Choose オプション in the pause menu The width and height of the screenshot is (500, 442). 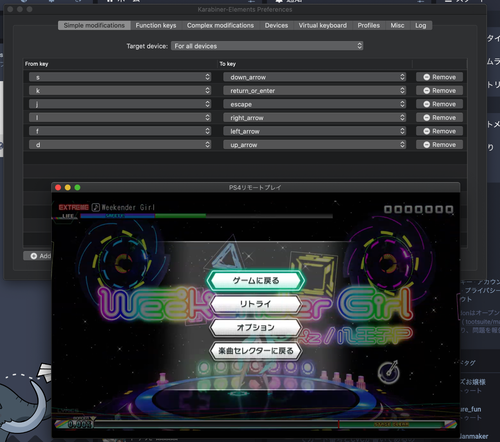[x=256, y=327]
